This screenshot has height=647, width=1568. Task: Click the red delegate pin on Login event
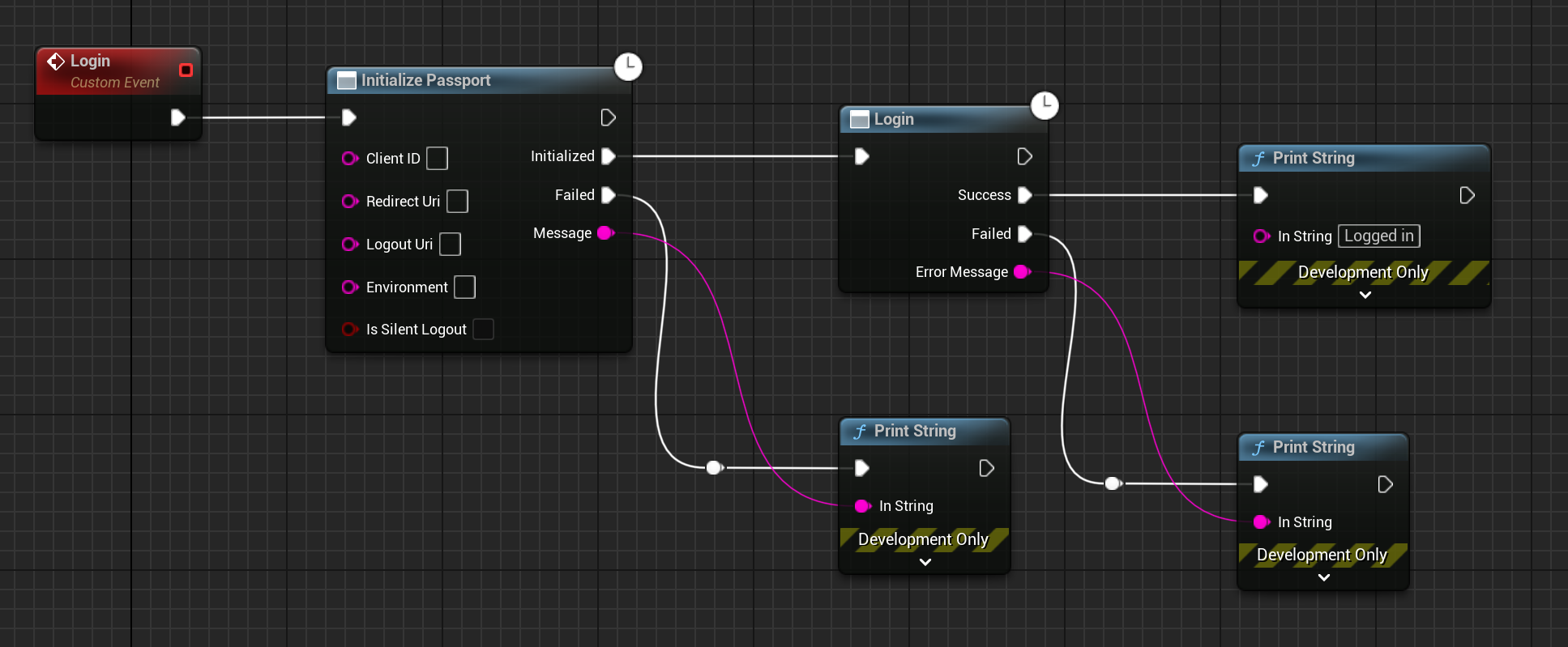point(186,70)
